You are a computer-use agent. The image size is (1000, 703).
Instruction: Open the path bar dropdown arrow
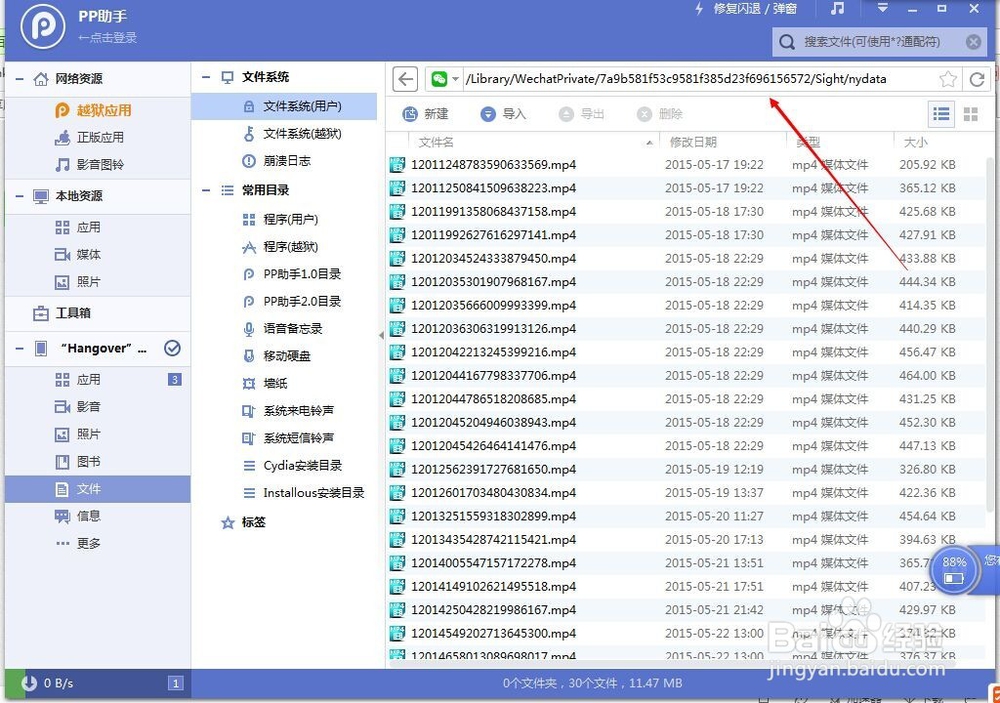pos(456,79)
